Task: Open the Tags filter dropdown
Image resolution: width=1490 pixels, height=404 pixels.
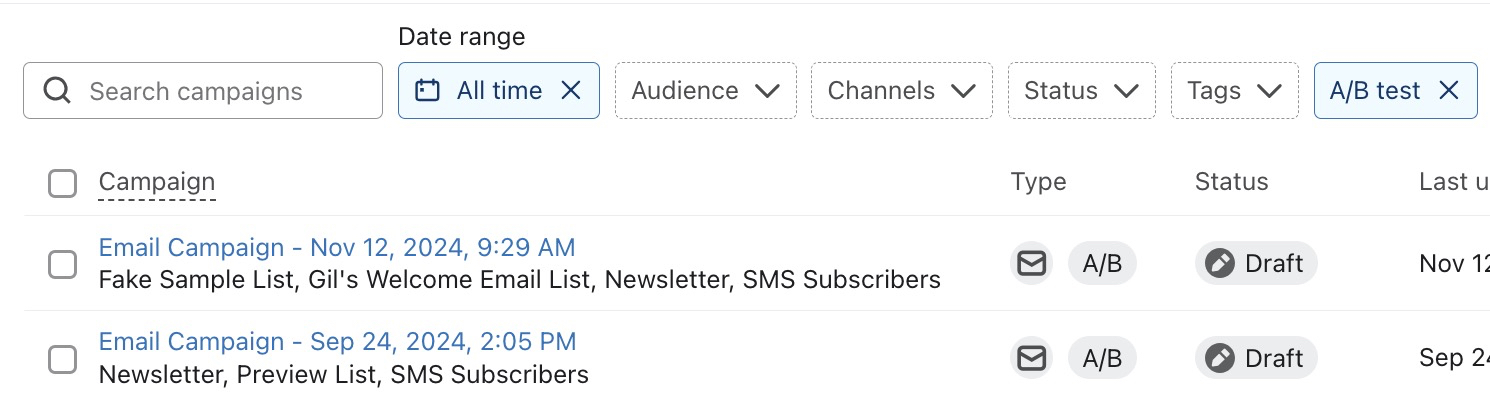Action: tap(1234, 91)
